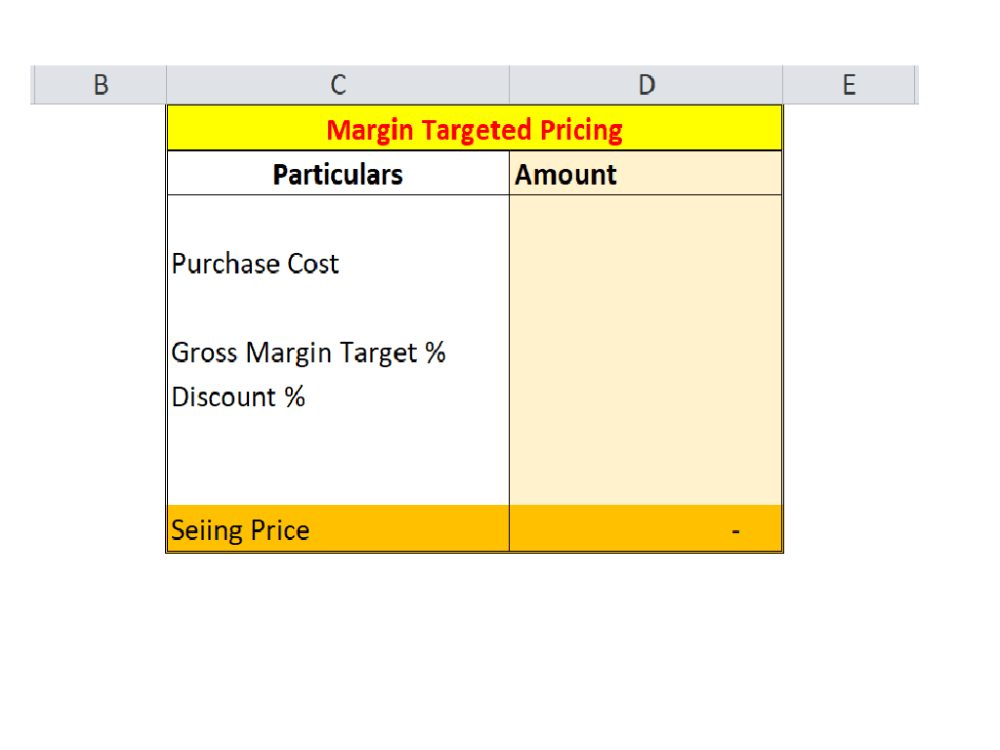The image size is (1000, 750).
Task: Select column header D
Action: coord(646,84)
